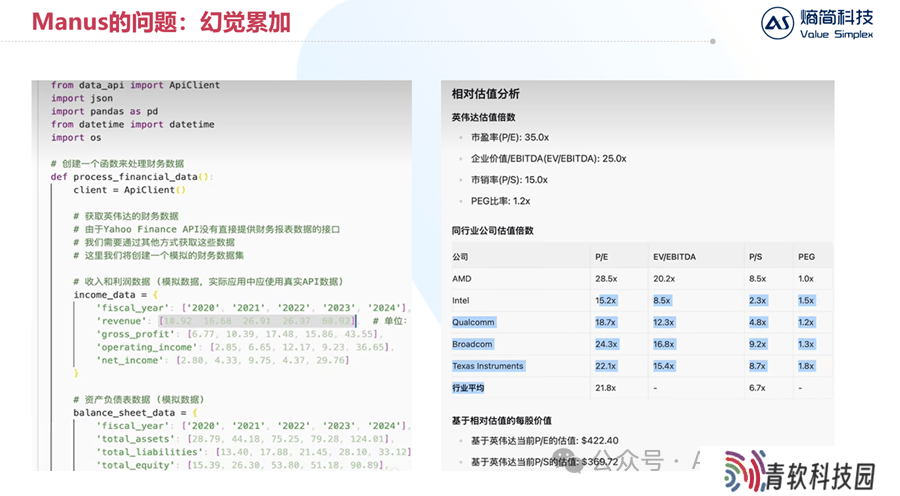Click Intel's P/E value "15.2x"
This screenshot has width=900, height=496.
coord(606,300)
